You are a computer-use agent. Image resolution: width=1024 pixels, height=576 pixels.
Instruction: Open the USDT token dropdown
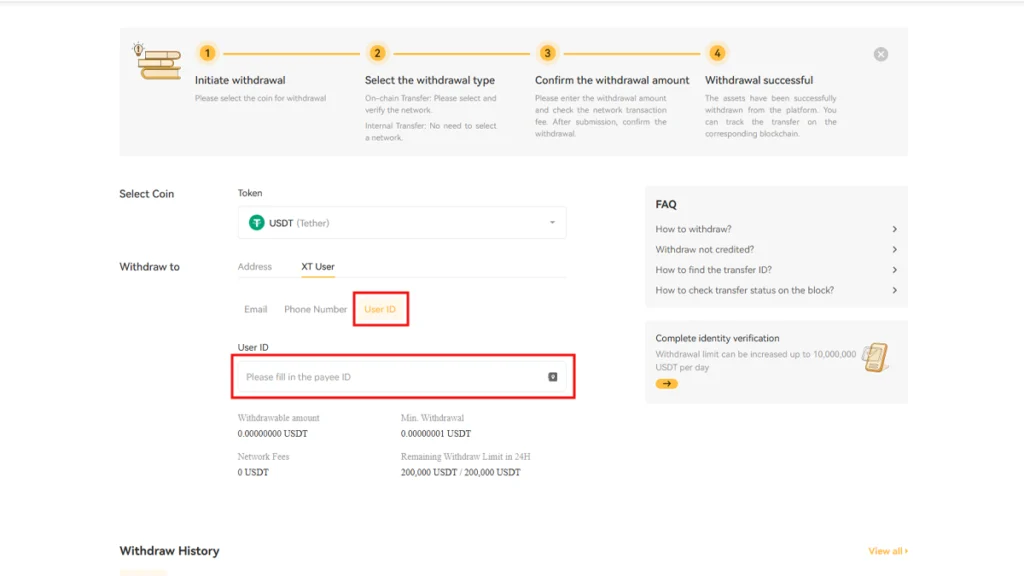click(x=402, y=223)
